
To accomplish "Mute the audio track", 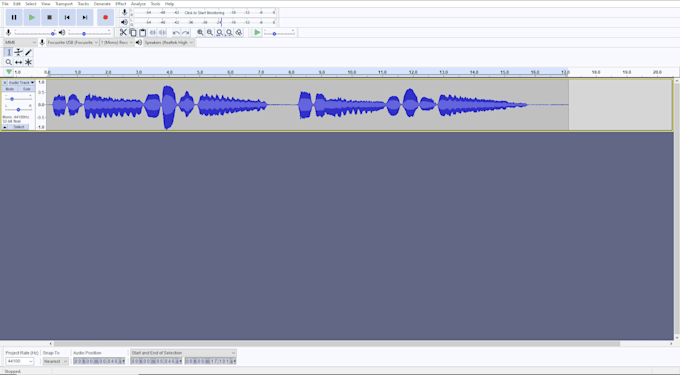I will (10, 89).
